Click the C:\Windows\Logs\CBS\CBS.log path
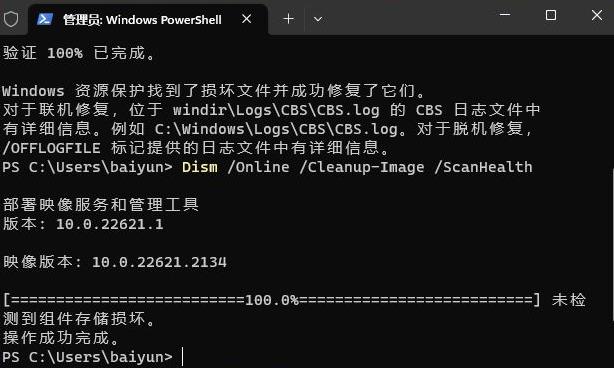This screenshot has width=614, height=368. [276, 129]
